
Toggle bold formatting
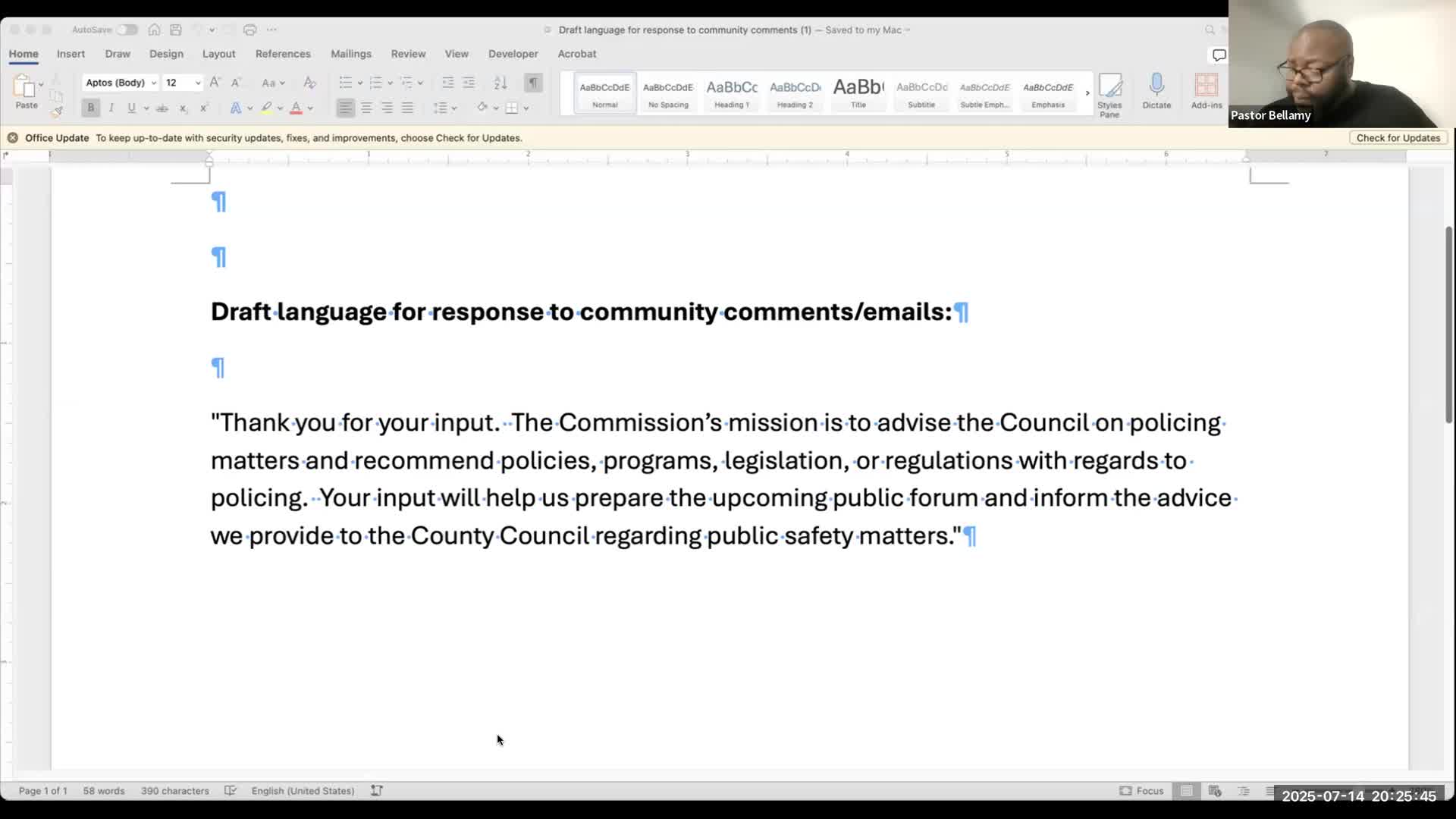tap(90, 108)
